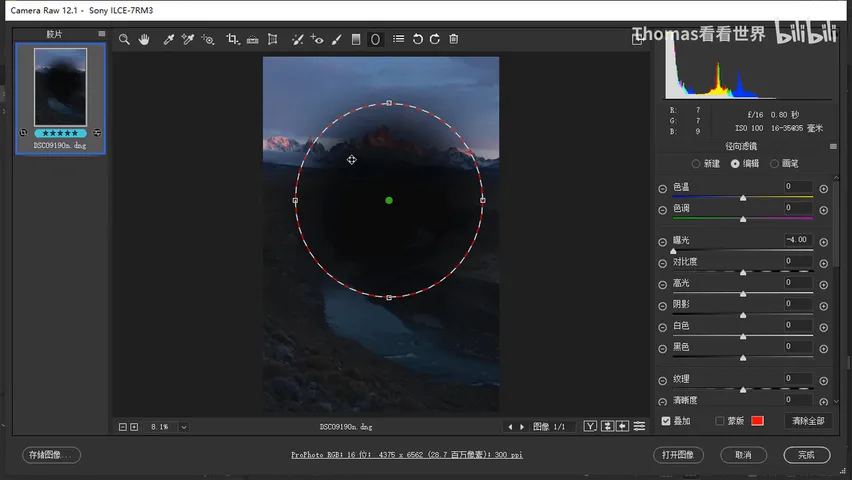
Task: Open the filmstrip panel menu icon
Action: pos(102,34)
